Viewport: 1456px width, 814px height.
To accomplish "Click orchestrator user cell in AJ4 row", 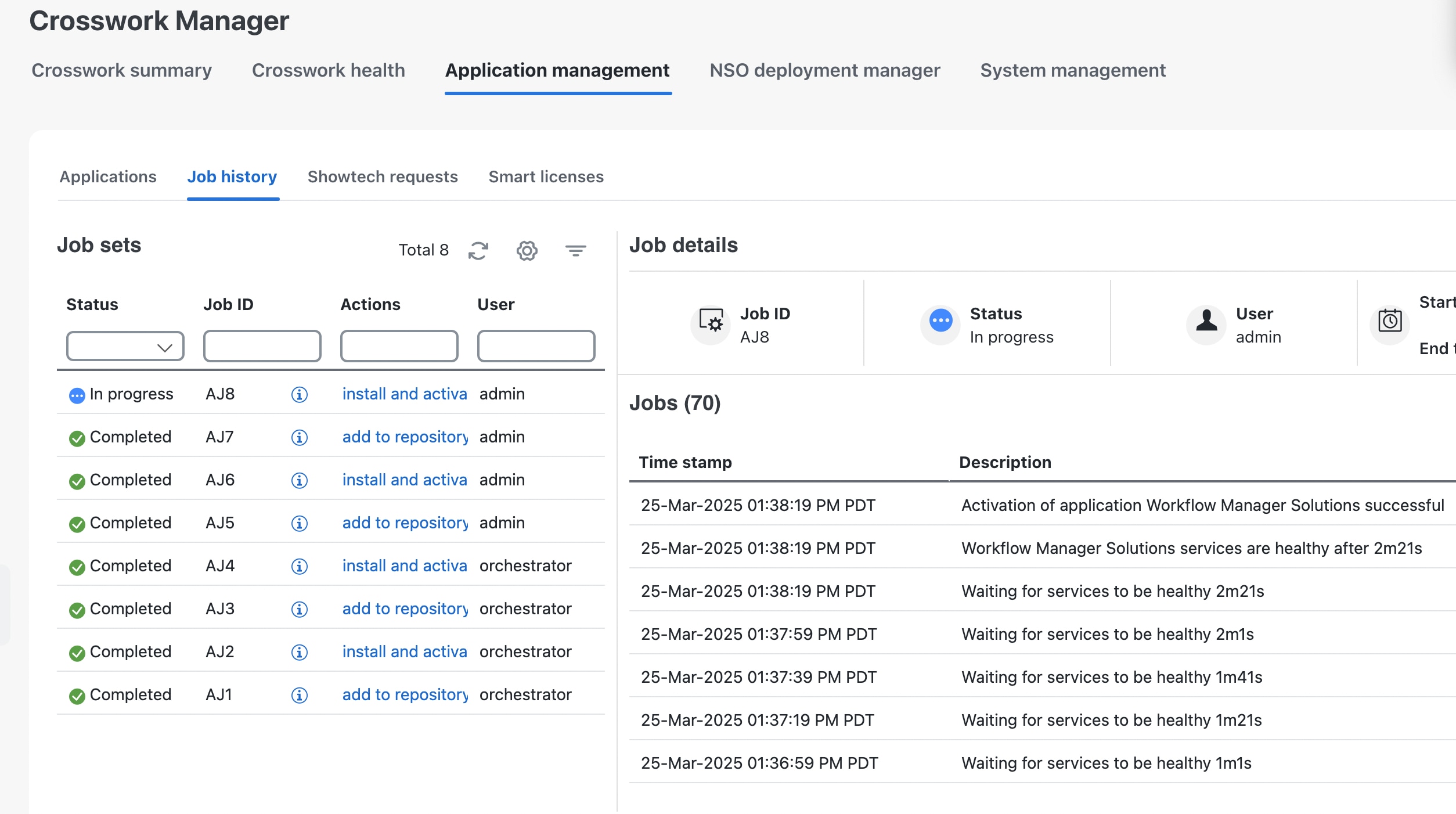I will [x=525, y=566].
